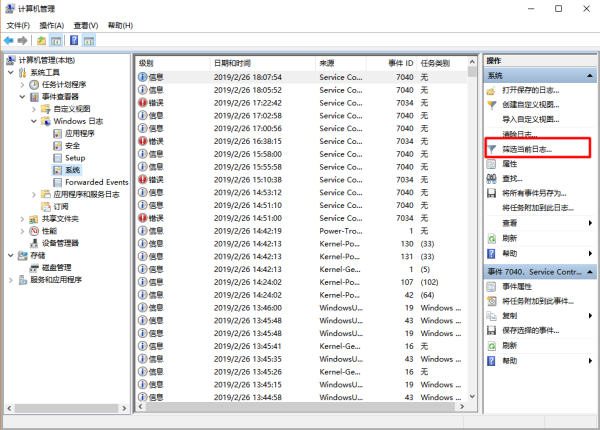Sort by 日期和时间 column header
Viewport: 600px width, 430px height.
coord(263,63)
